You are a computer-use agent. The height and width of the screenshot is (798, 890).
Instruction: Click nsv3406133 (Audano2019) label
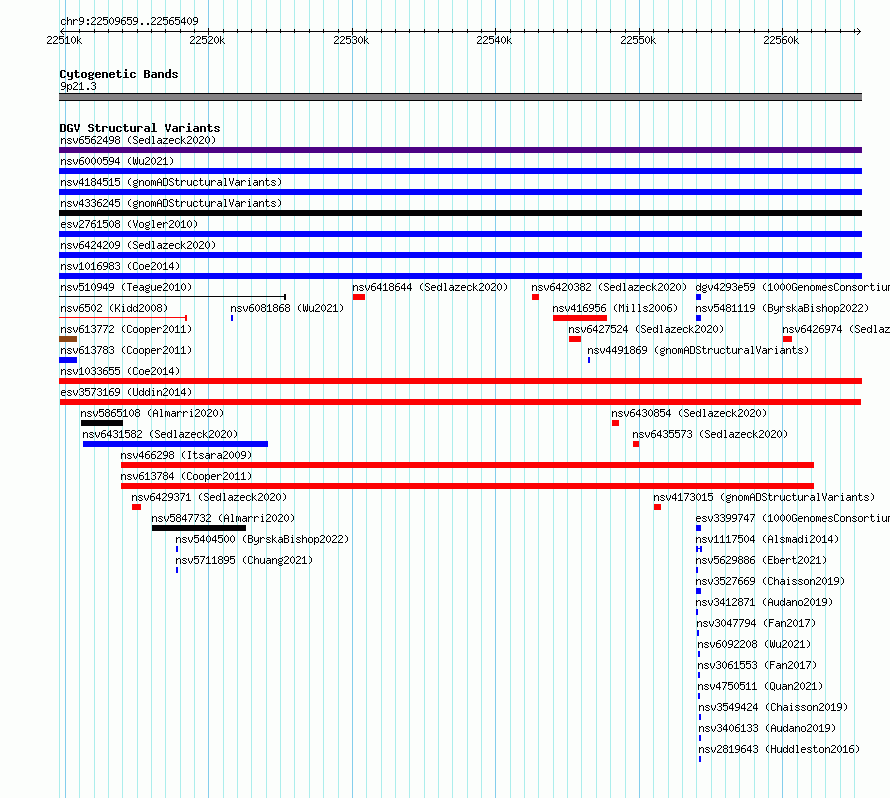coord(767,728)
